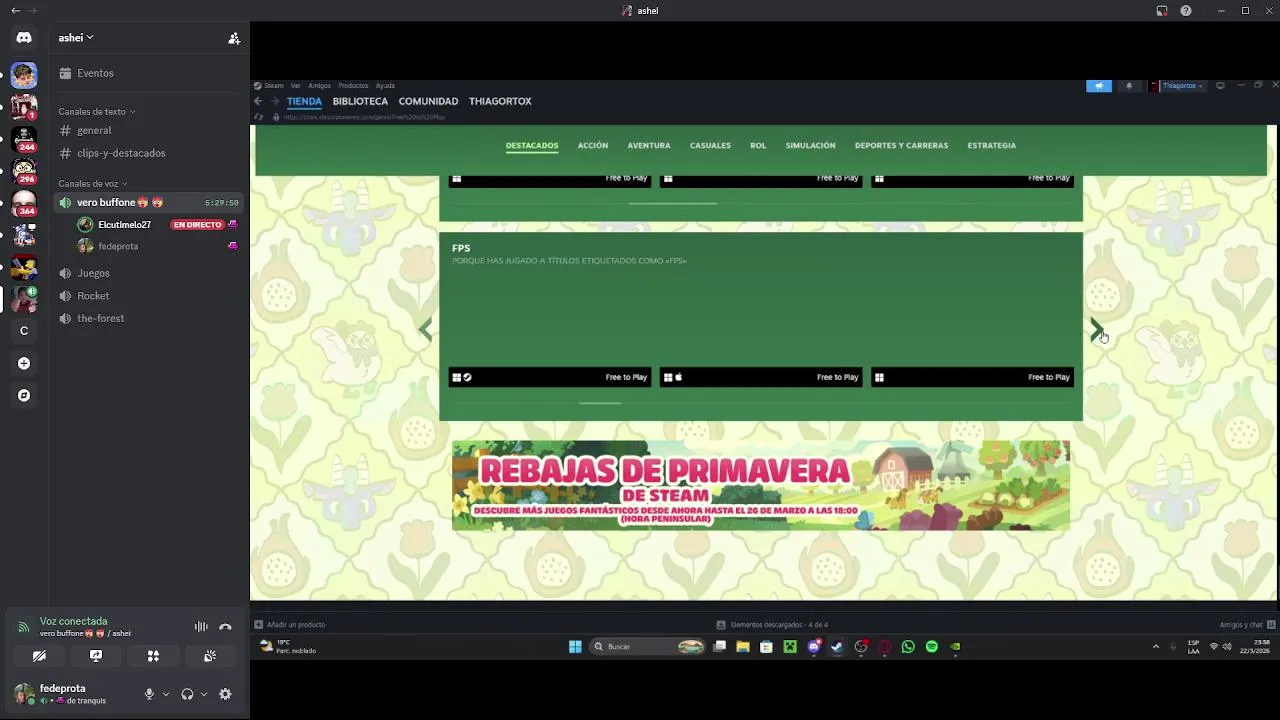Select the AVENTURA store category
This screenshot has height=720, width=1280.
pyautogui.click(x=649, y=145)
